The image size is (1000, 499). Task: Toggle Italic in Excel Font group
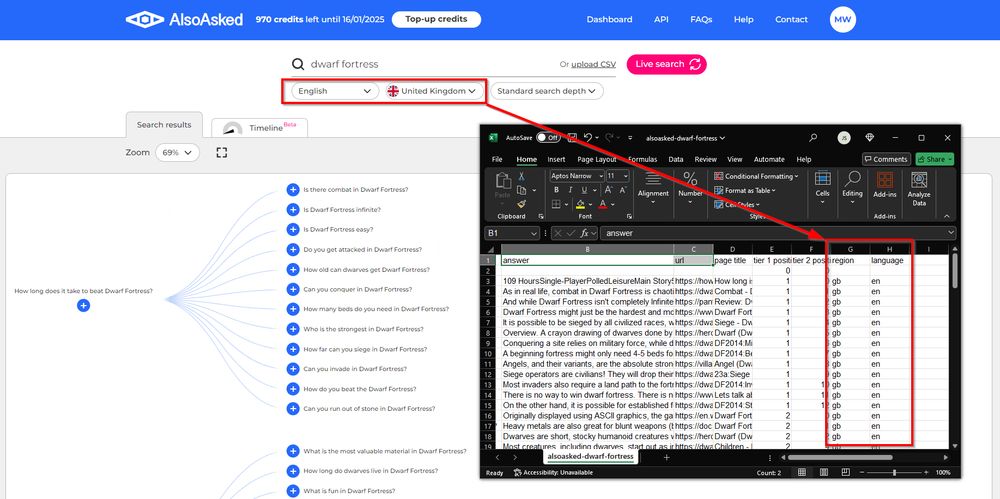[x=570, y=190]
